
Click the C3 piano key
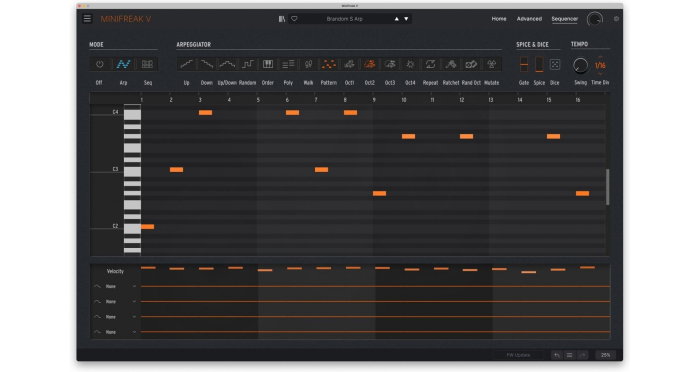(132, 171)
